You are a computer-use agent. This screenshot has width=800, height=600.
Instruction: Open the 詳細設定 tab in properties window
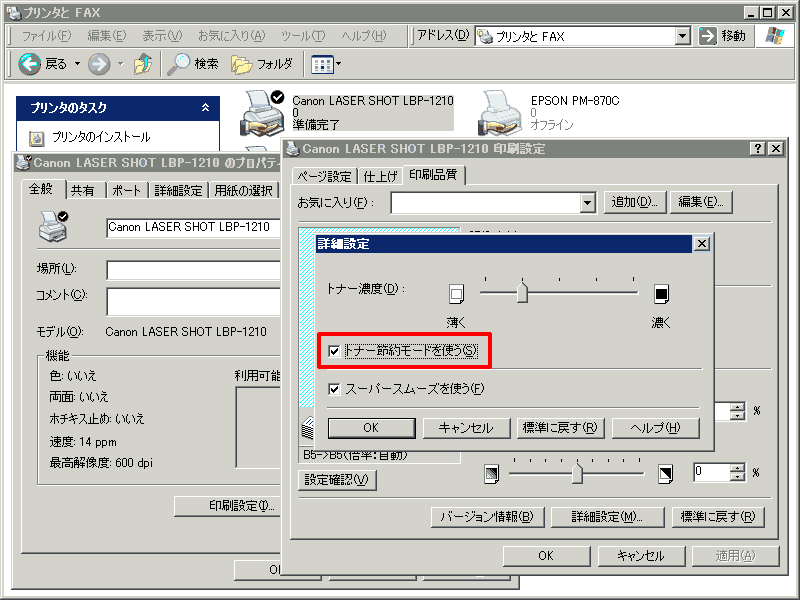tap(178, 190)
